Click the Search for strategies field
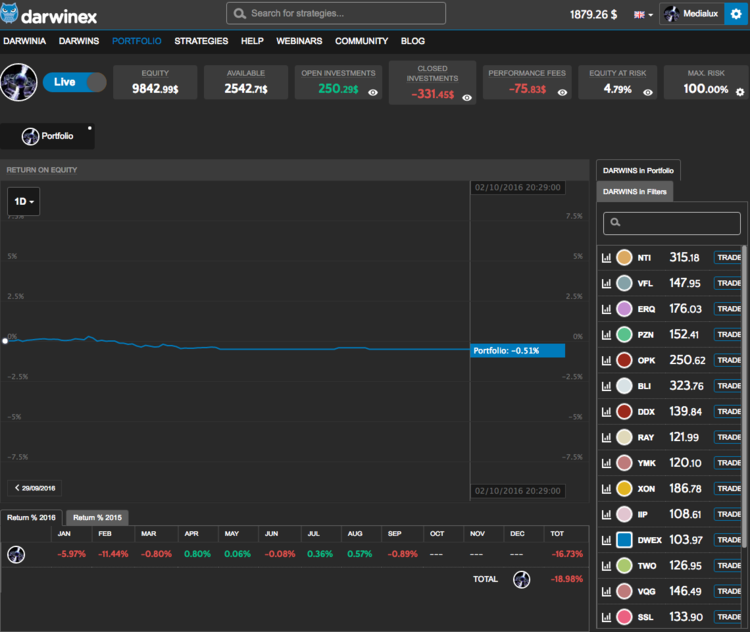Image resolution: width=750 pixels, height=632 pixels. click(336, 13)
